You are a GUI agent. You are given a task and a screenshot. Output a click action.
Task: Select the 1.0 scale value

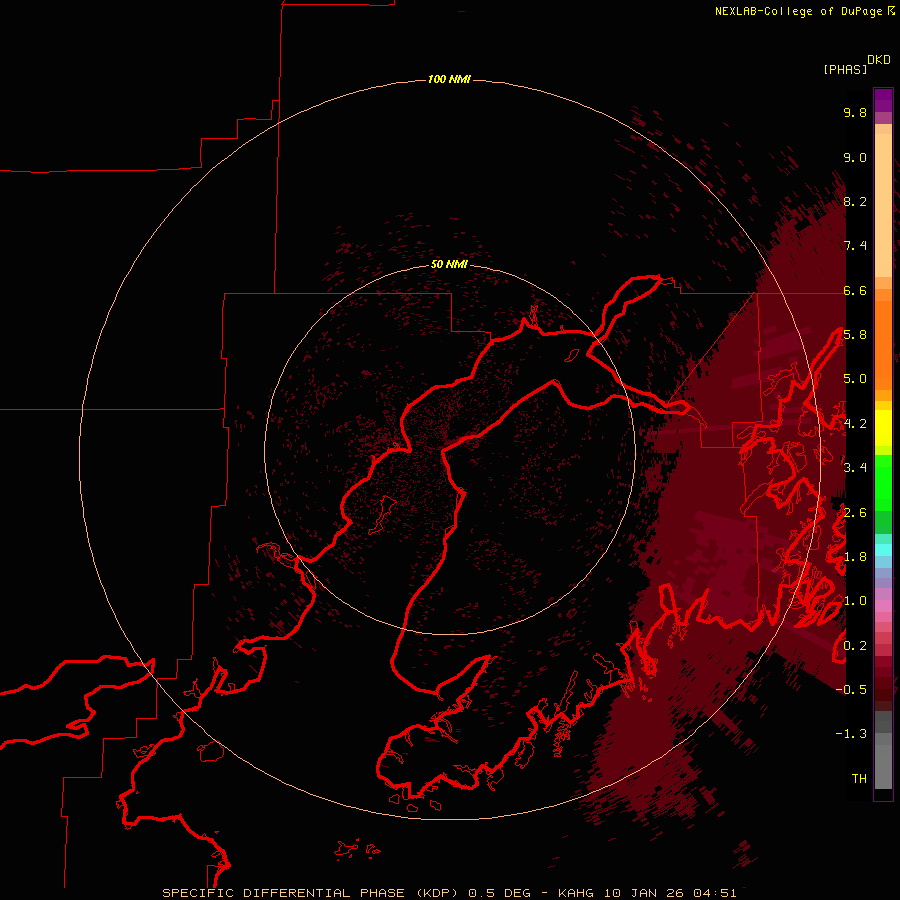pyautogui.click(x=855, y=601)
